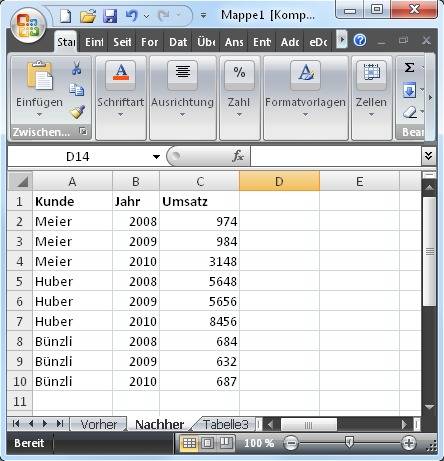
Task: Select cell C4 containing 3148
Action: tap(199, 261)
